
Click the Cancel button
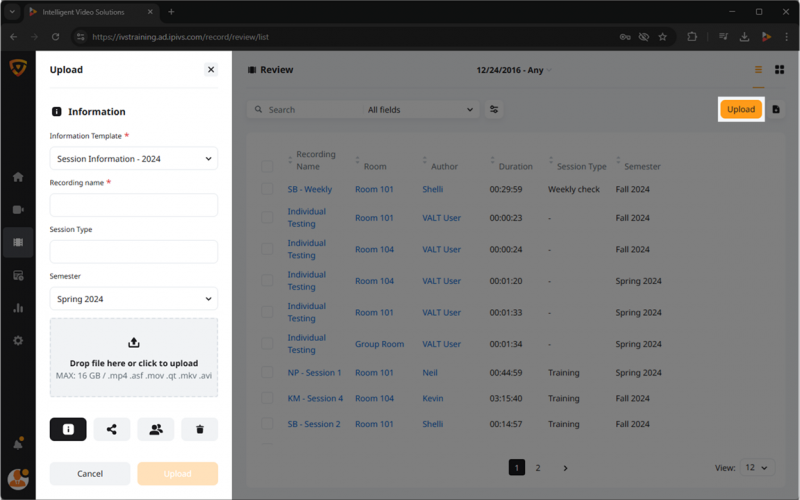[90, 473]
